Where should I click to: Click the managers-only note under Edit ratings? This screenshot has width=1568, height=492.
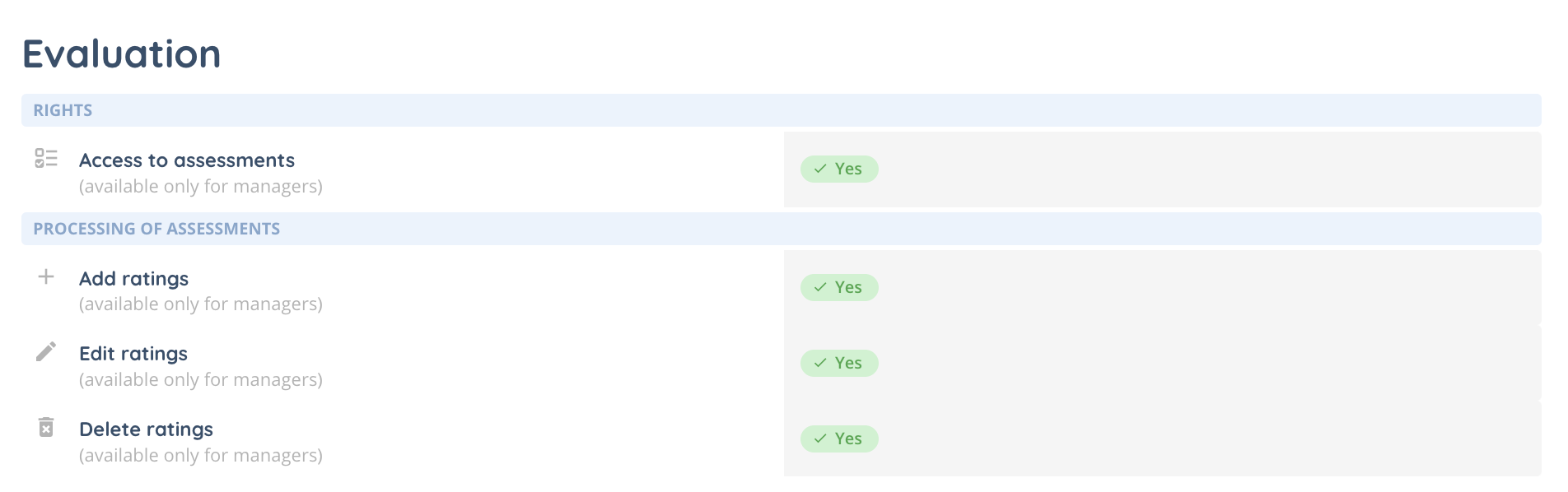pyautogui.click(x=201, y=380)
